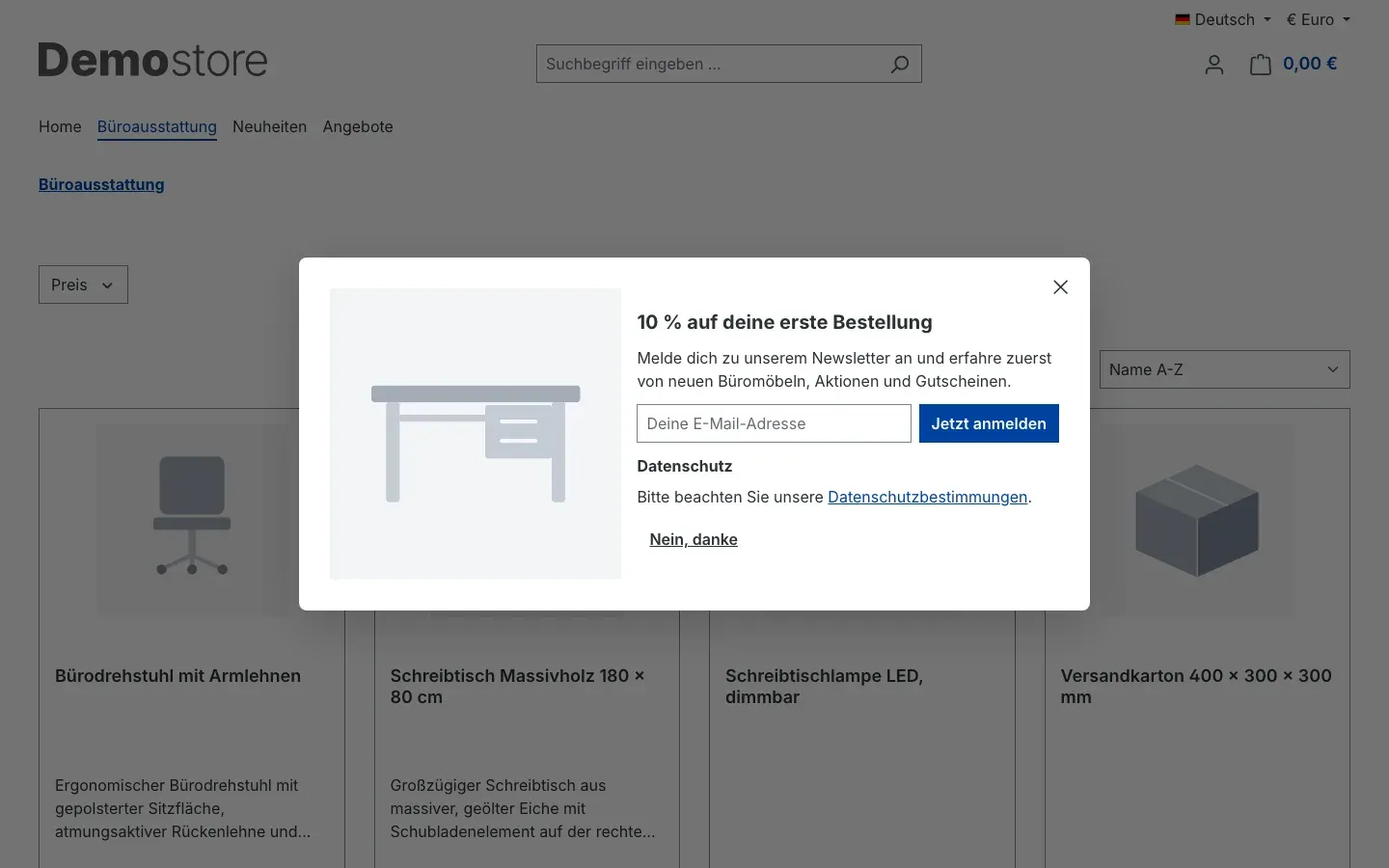Viewport: 1389px width, 868px height.
Task: Click the German flag icon
Action: [x=1183, y=19]
